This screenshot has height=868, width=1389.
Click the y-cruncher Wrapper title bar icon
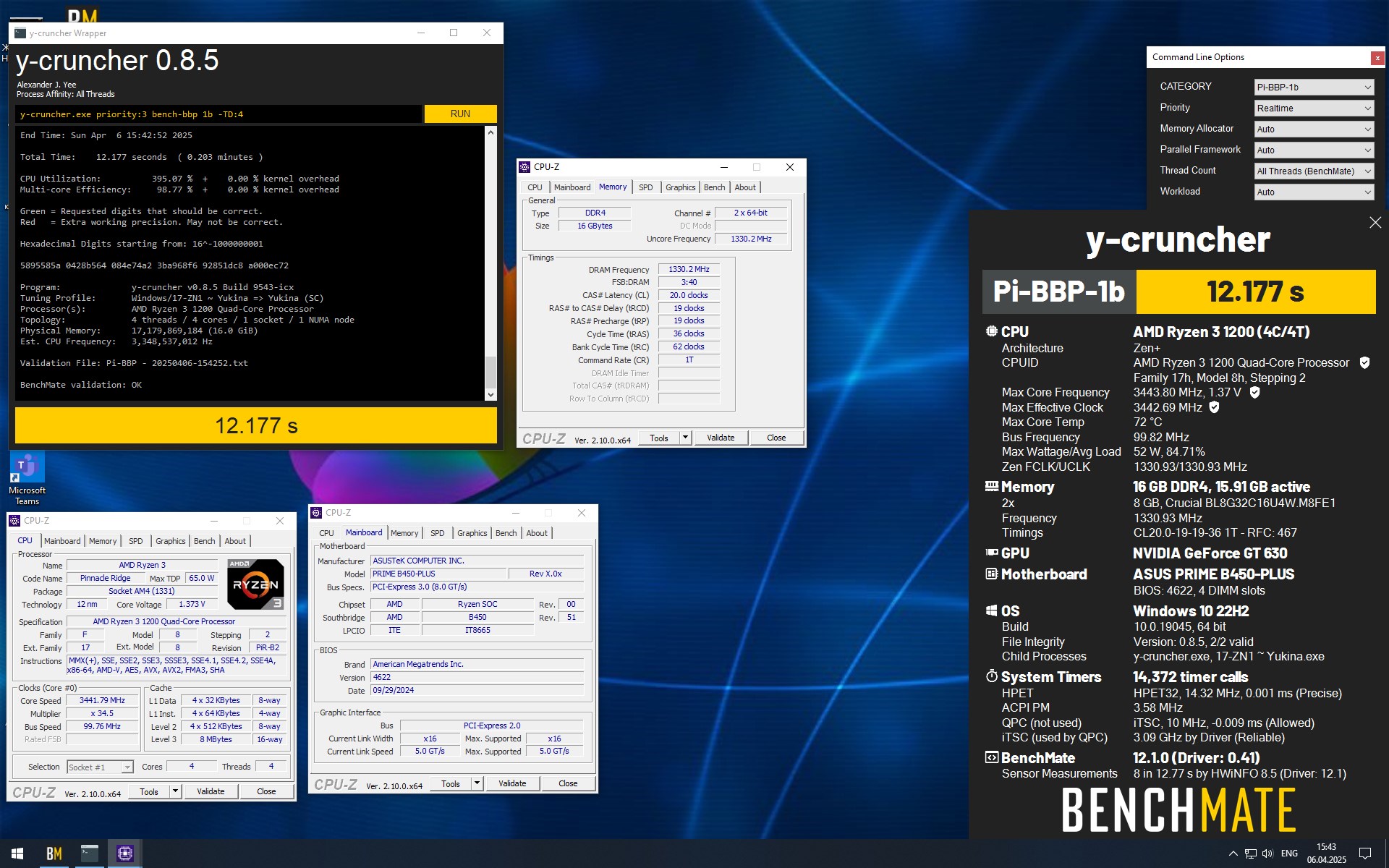pos(20,33)
